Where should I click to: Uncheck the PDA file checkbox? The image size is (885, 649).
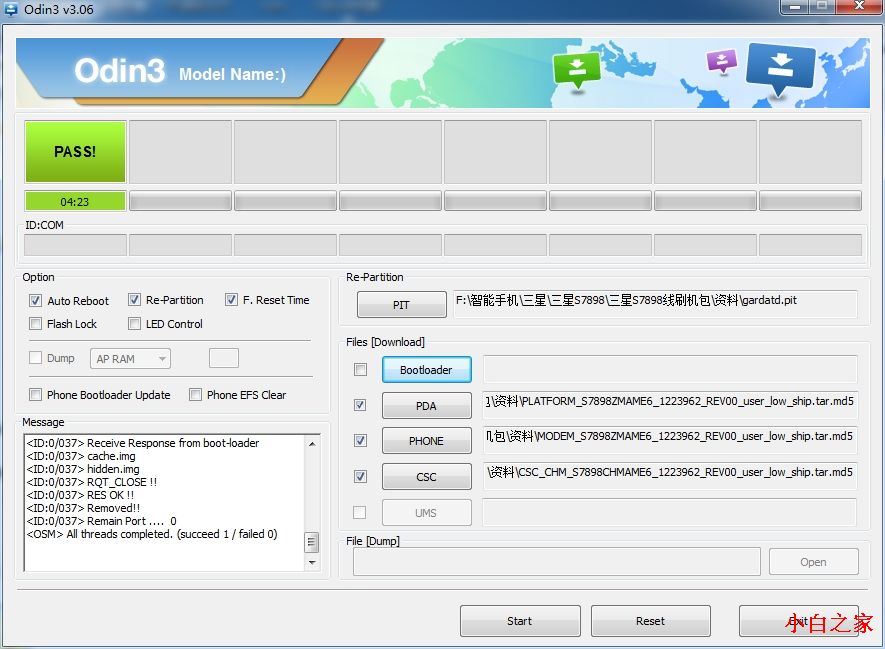click(x=360, y=405)
